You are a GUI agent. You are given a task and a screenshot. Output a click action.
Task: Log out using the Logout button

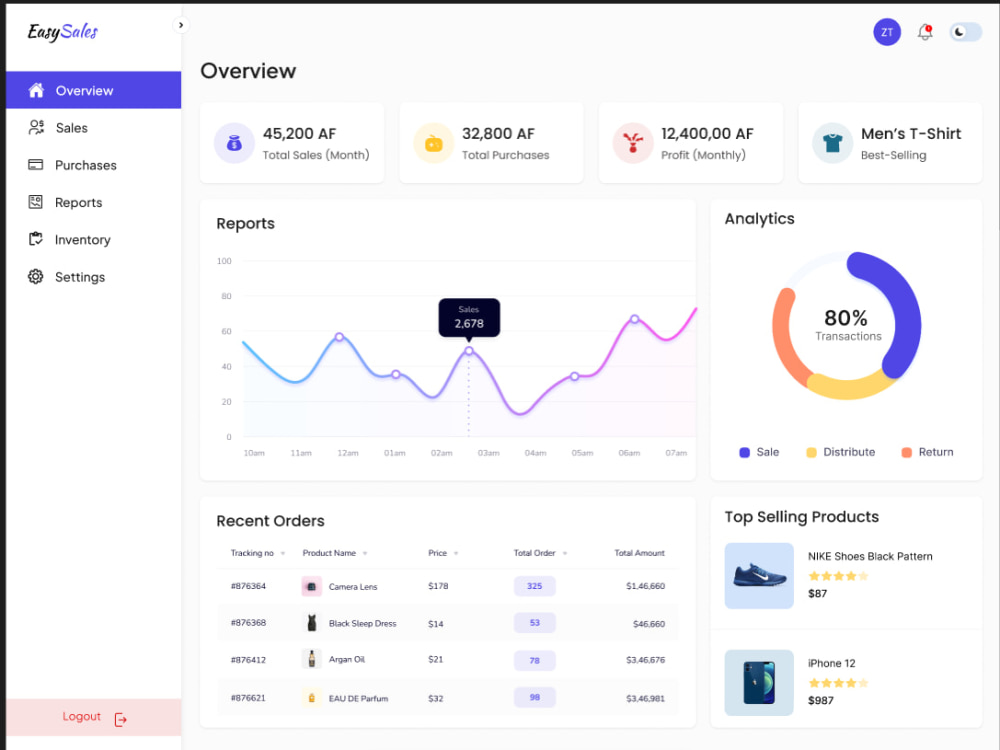(x=94, y=717)
